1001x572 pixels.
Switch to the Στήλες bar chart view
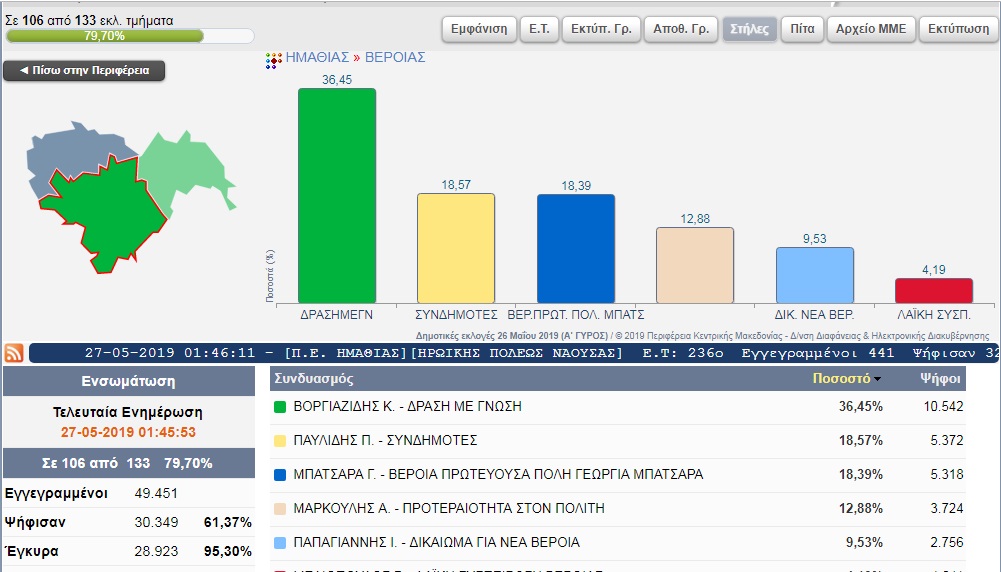coord(749,29)
